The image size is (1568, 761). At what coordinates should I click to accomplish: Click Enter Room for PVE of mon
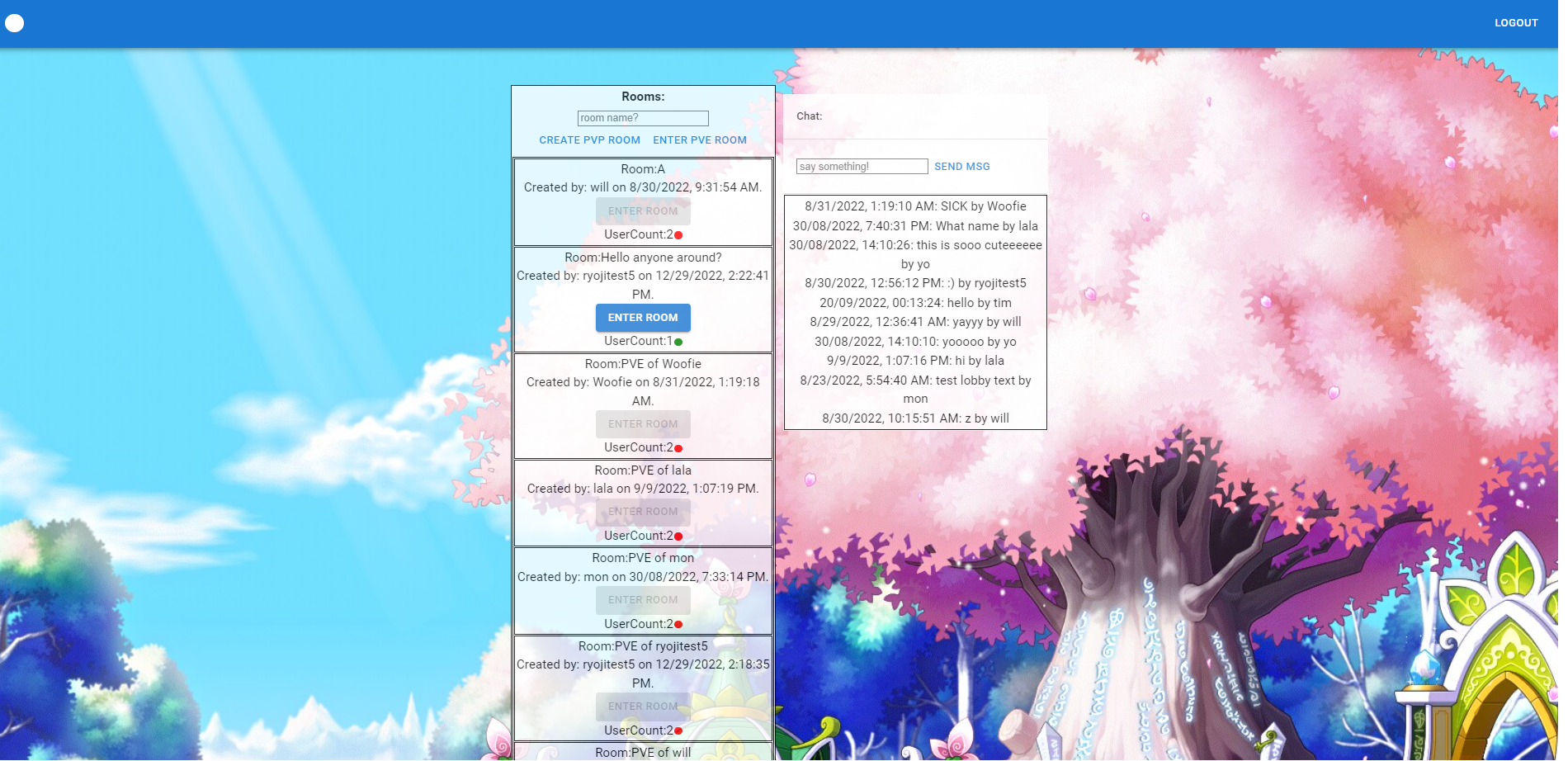coord(643,600)
